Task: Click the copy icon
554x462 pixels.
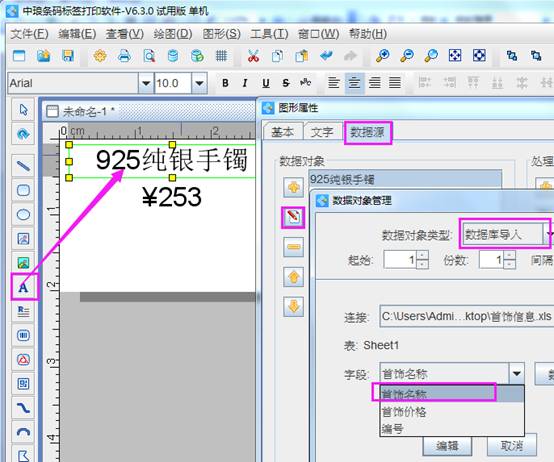Action: tap(277, 56)
